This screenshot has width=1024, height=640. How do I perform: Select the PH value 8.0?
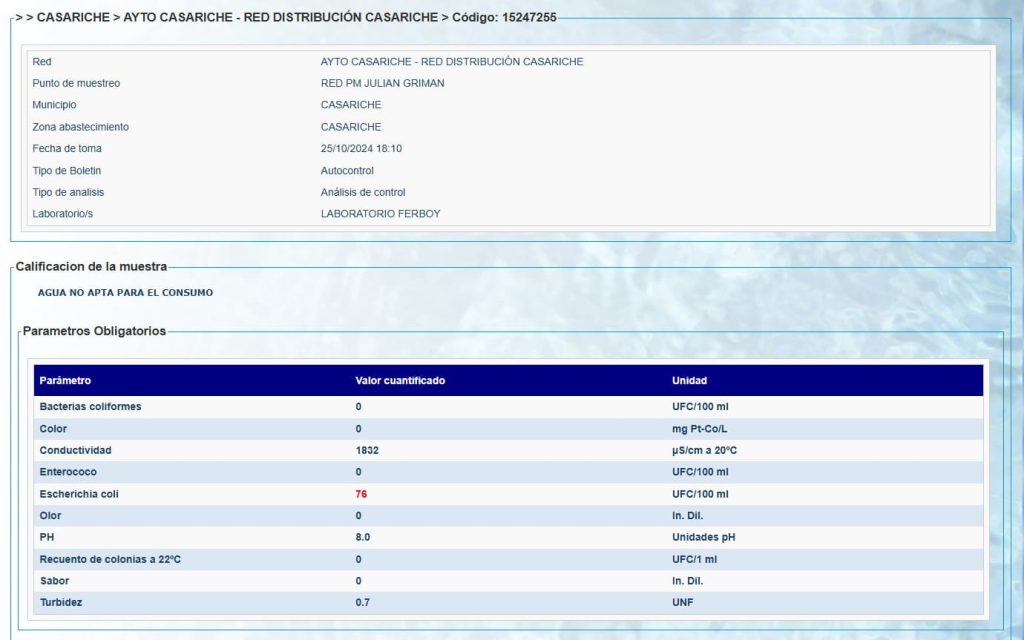coord(363,537)
